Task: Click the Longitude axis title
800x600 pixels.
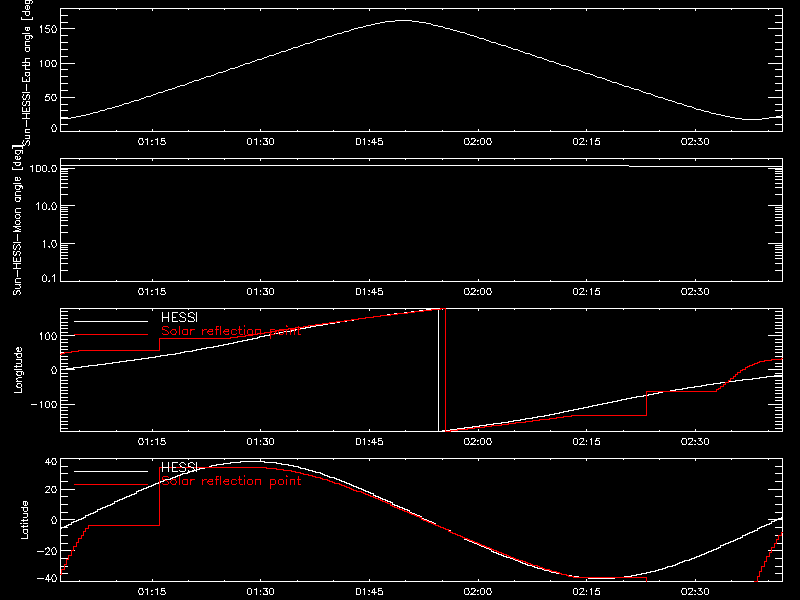Action: pos(18,370)
